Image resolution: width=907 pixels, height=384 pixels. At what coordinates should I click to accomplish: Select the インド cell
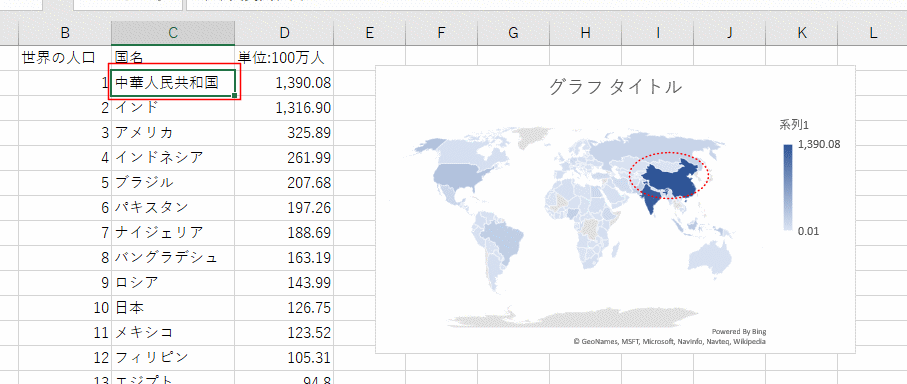click(173, 108)
